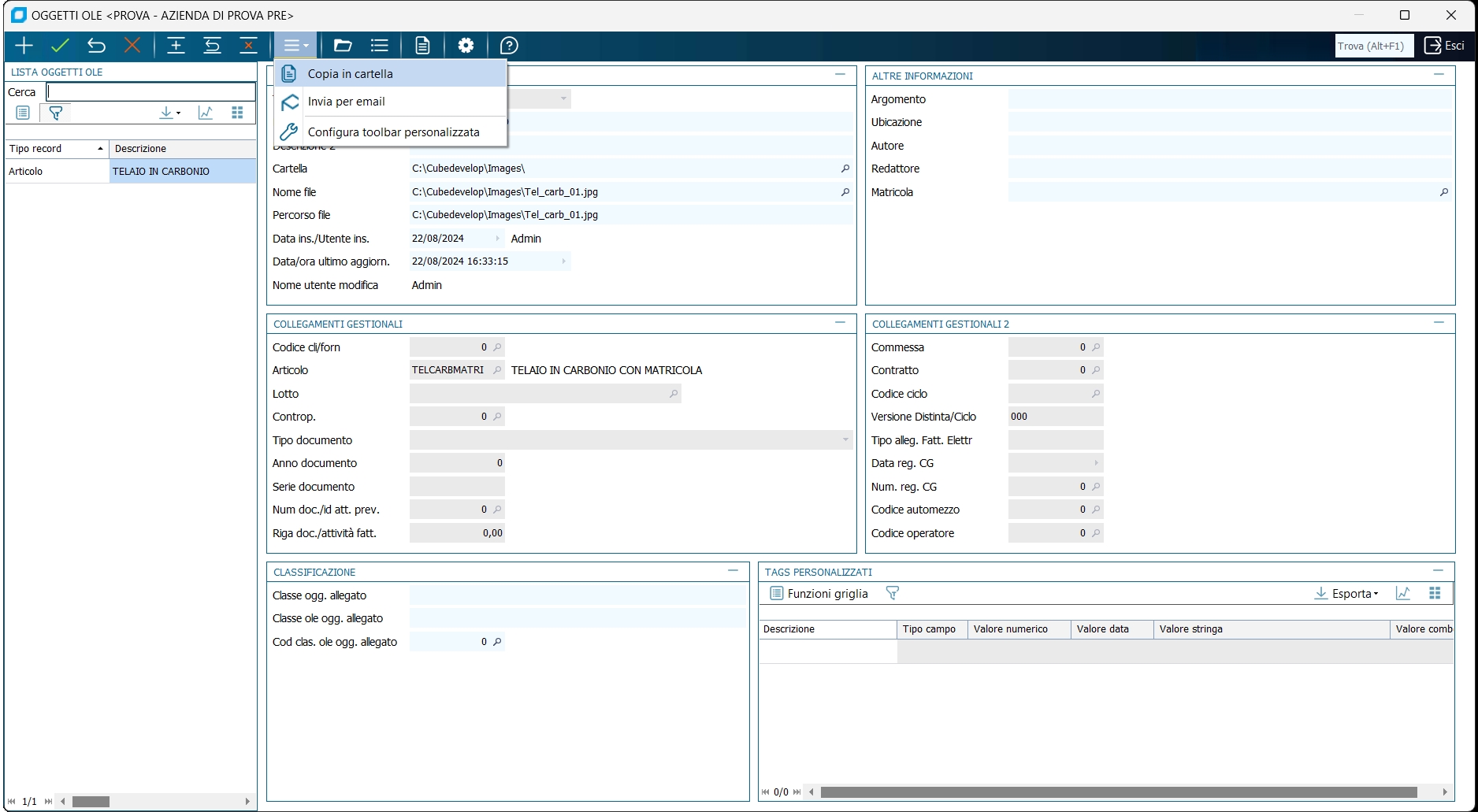This screenshot has height=812, width=1478.
Task: Click the undo arrow toolbar icon
Action: [x=96, y=46]
